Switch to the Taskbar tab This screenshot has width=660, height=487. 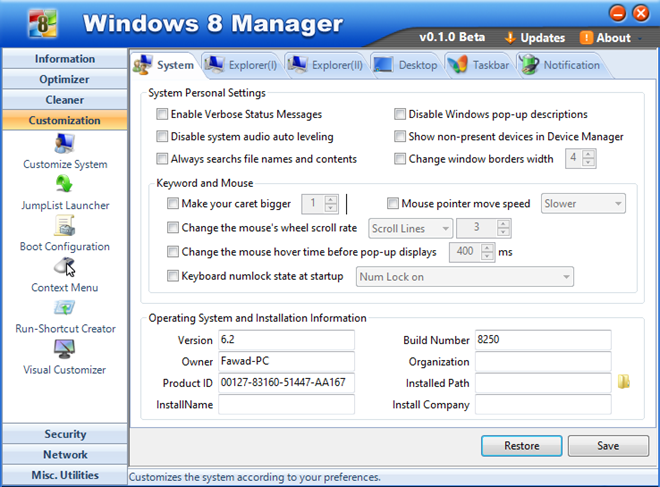pyautogui.click(x=480, y=65)
